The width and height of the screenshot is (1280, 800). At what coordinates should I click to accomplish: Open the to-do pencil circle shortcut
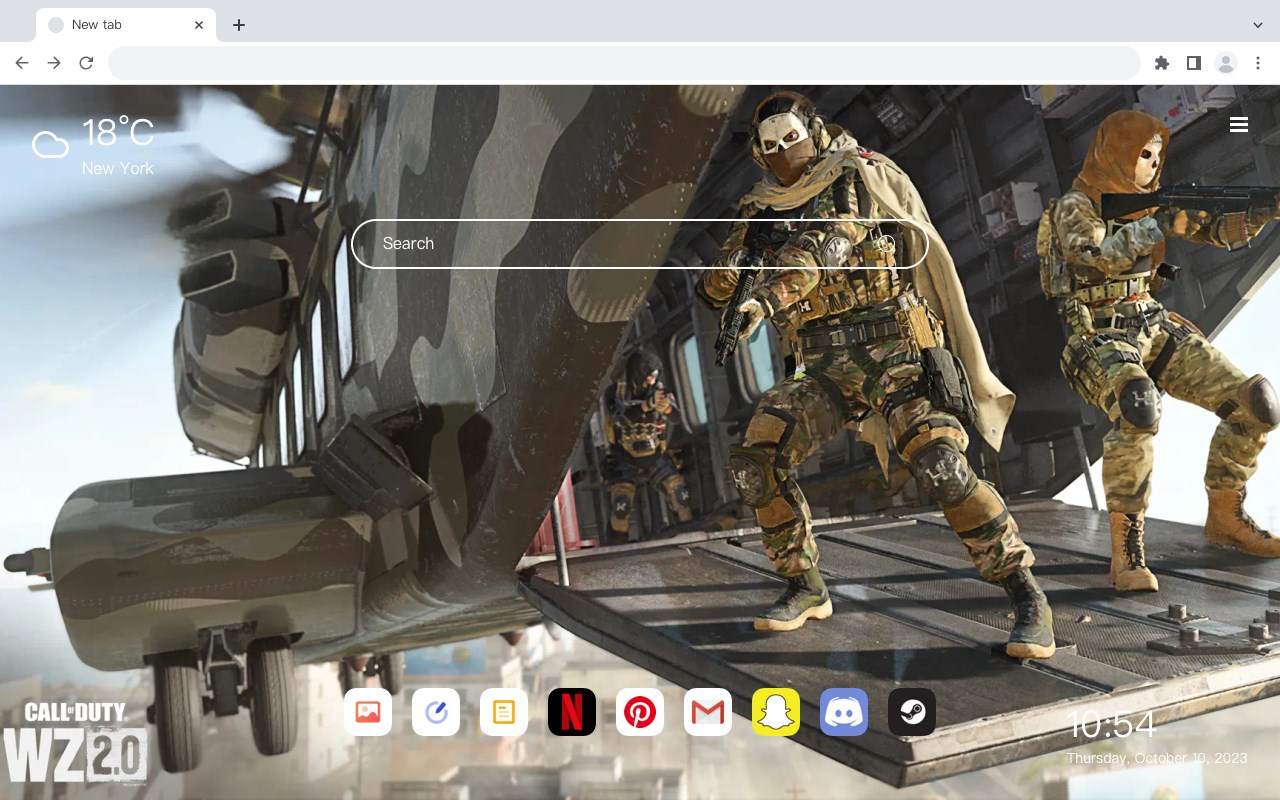coord(436,712)
